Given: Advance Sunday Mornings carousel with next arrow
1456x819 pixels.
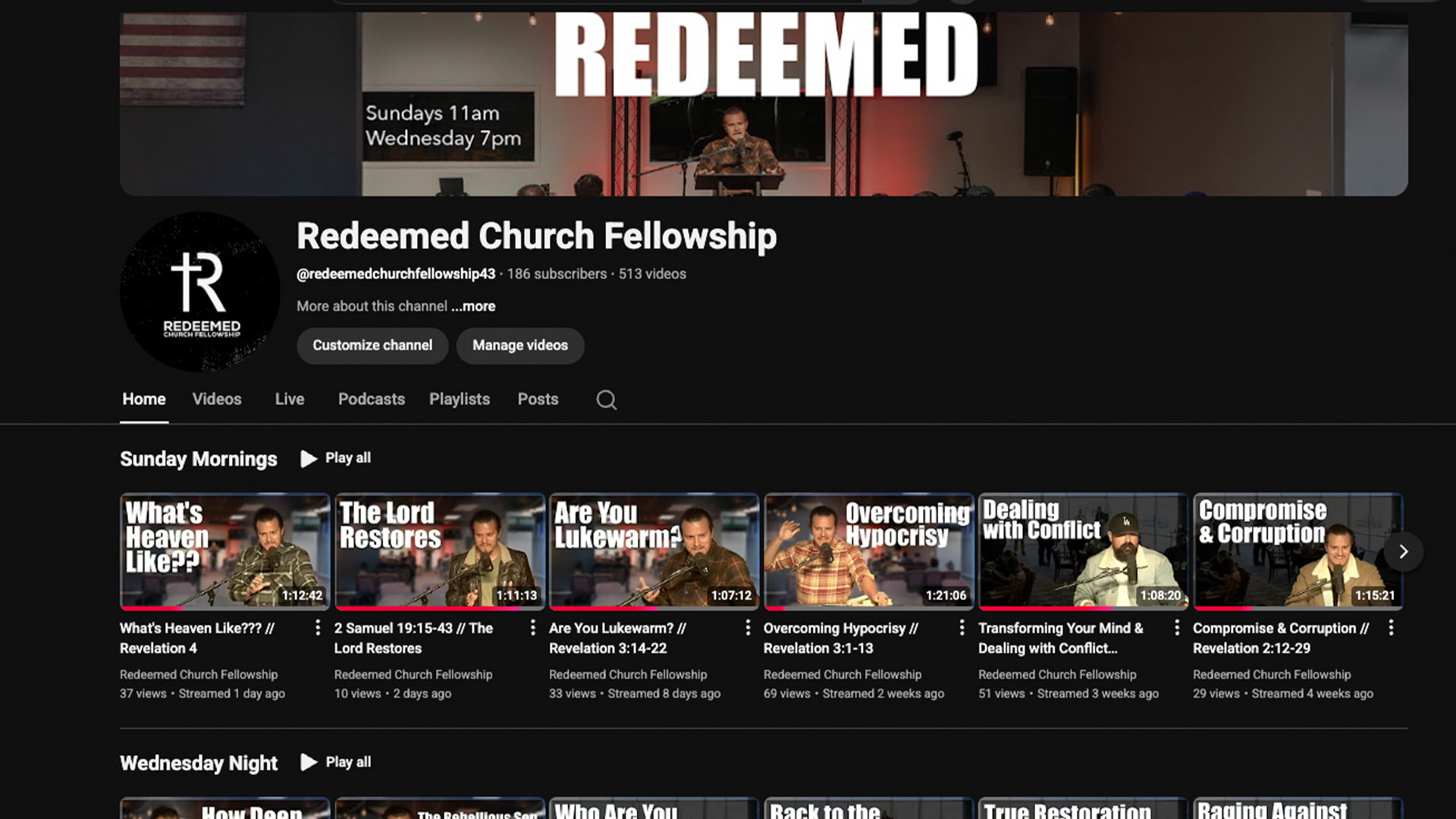Looking at the screenshot, I should coord(1403,552).
